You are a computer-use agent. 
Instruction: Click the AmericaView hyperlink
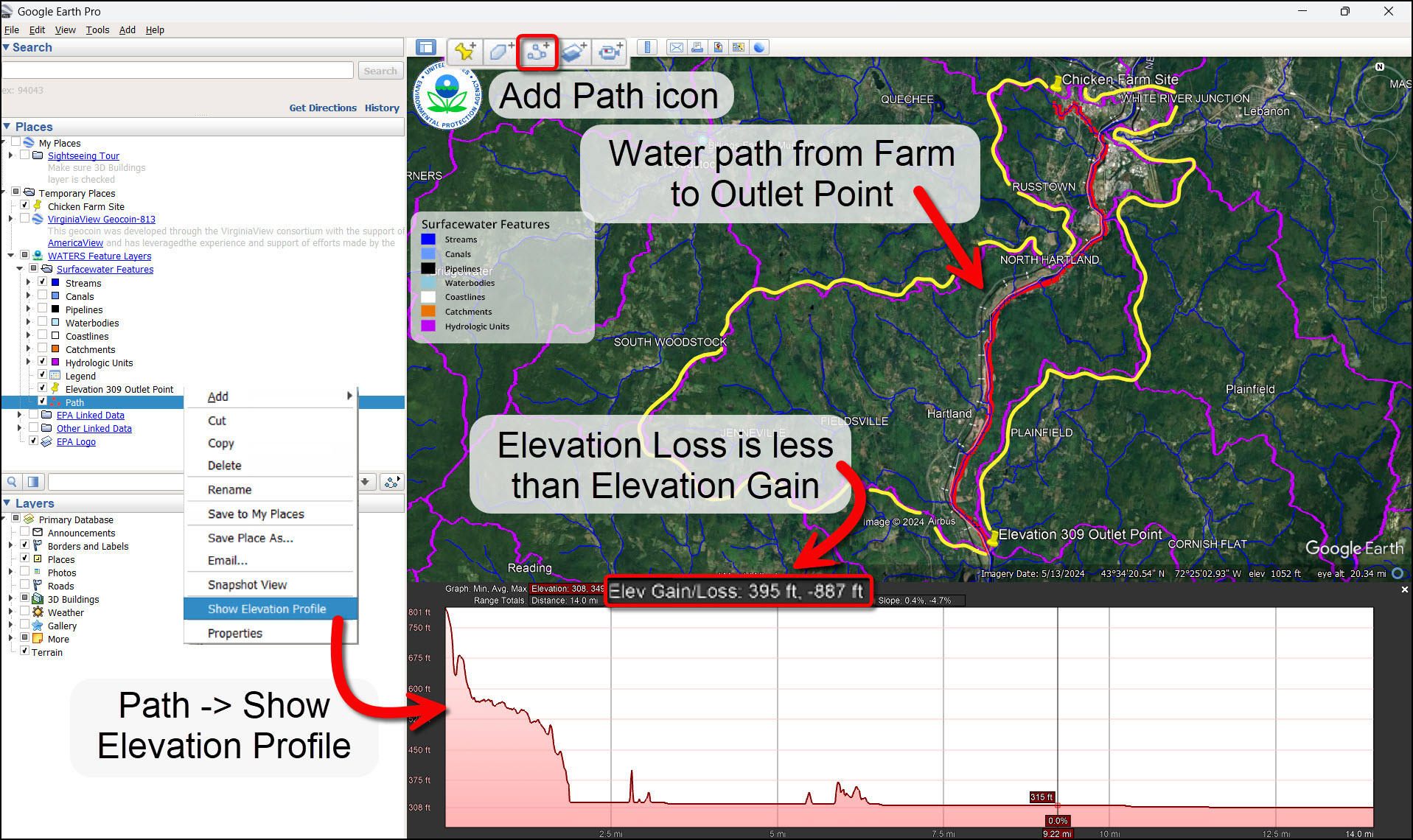75,243
